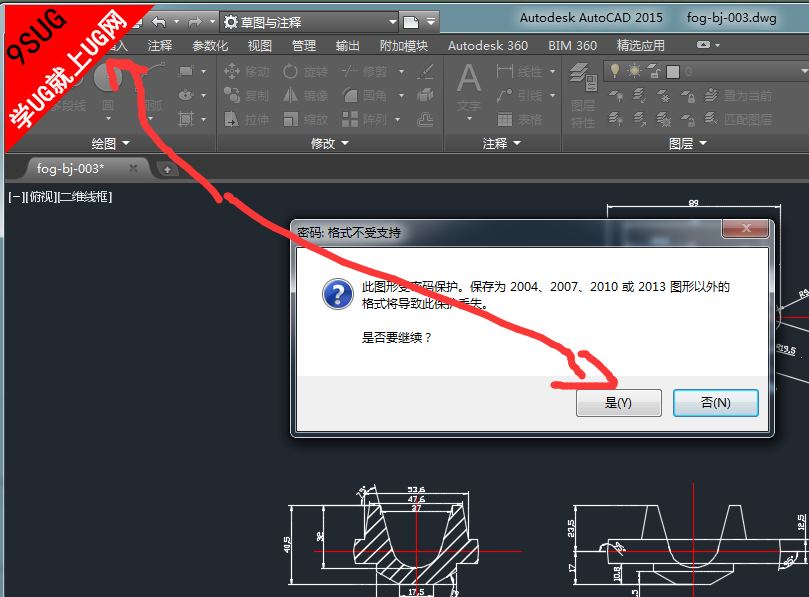Click the Thaw All Layers icon
This screenshot has height=597, width=809.
(664, 120)
